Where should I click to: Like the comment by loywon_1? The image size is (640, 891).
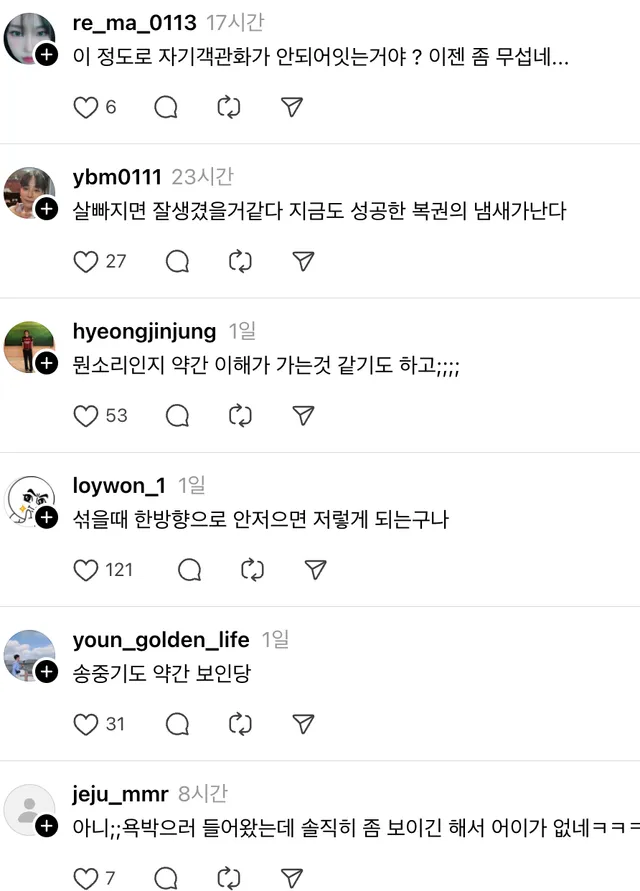(x=87, y=569)
